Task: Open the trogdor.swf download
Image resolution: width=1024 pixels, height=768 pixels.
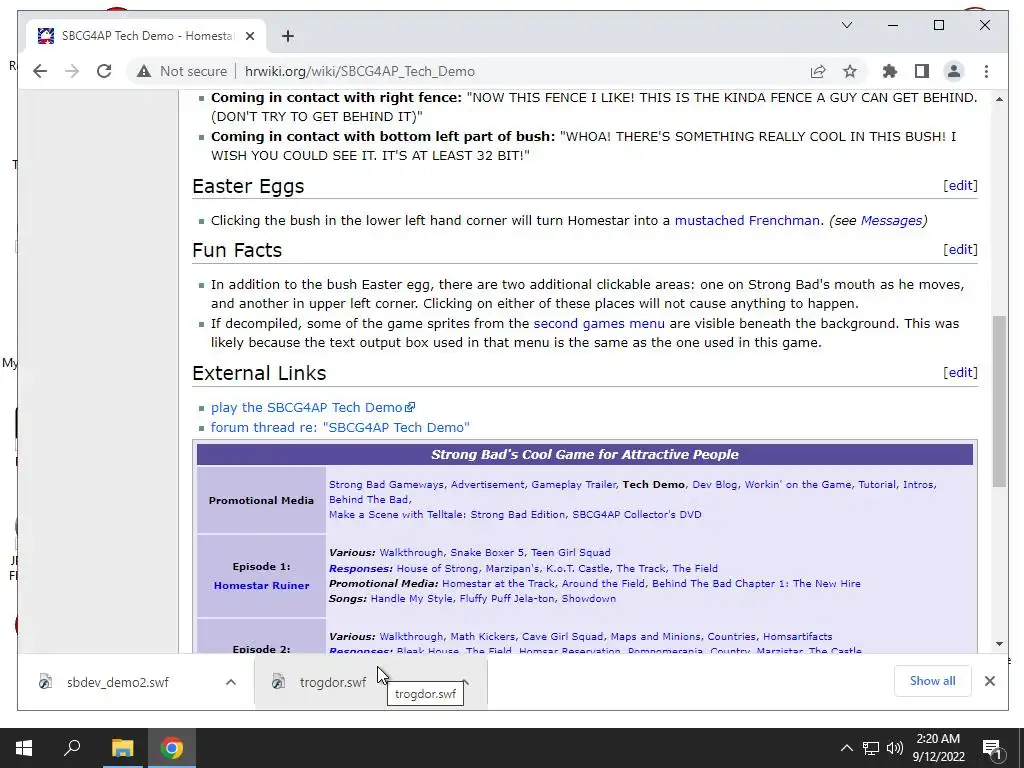Action: pos(332,682)
